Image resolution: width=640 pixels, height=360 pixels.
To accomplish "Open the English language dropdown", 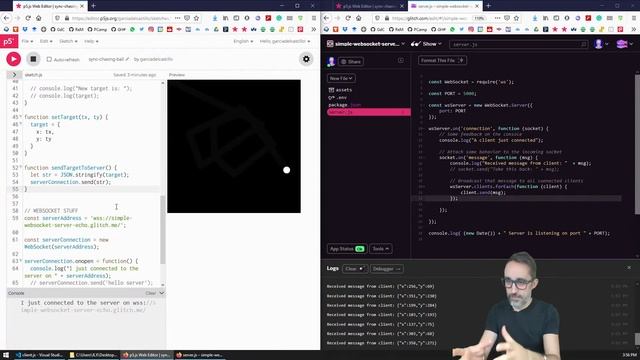I will pyautogui.click(x=243, y=41).
